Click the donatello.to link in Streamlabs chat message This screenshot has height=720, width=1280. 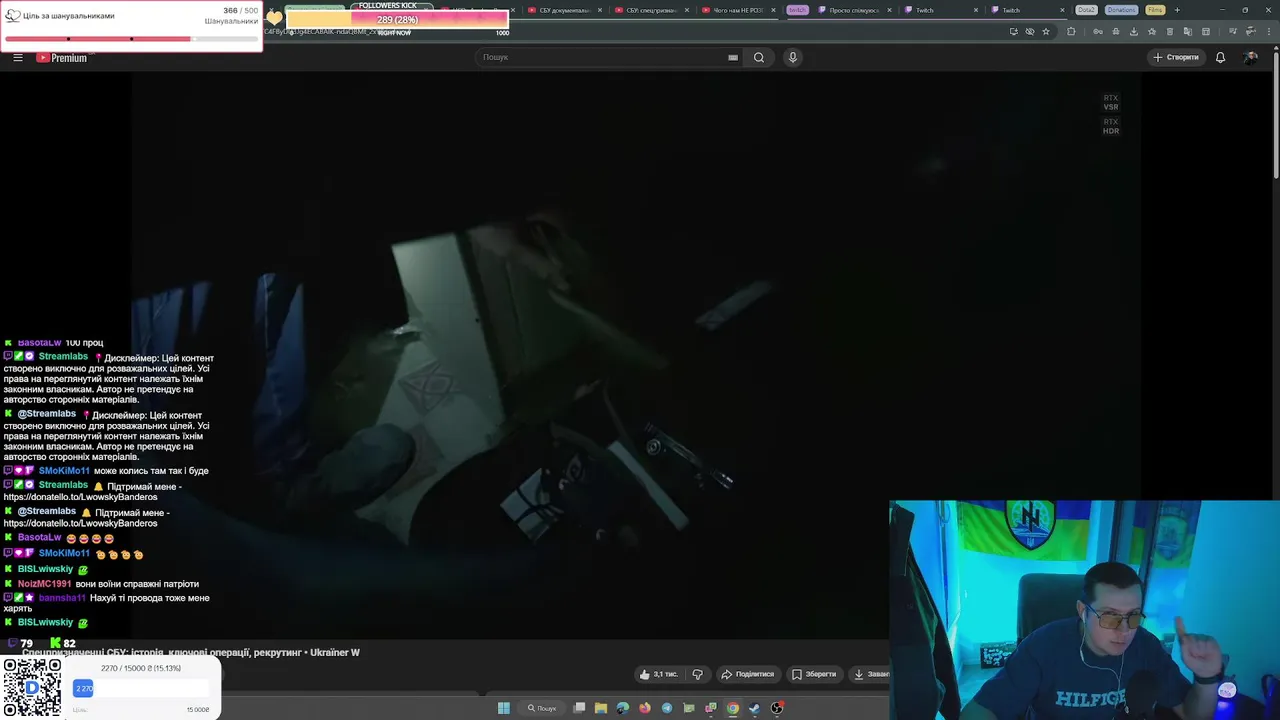(x=80, y=497)
